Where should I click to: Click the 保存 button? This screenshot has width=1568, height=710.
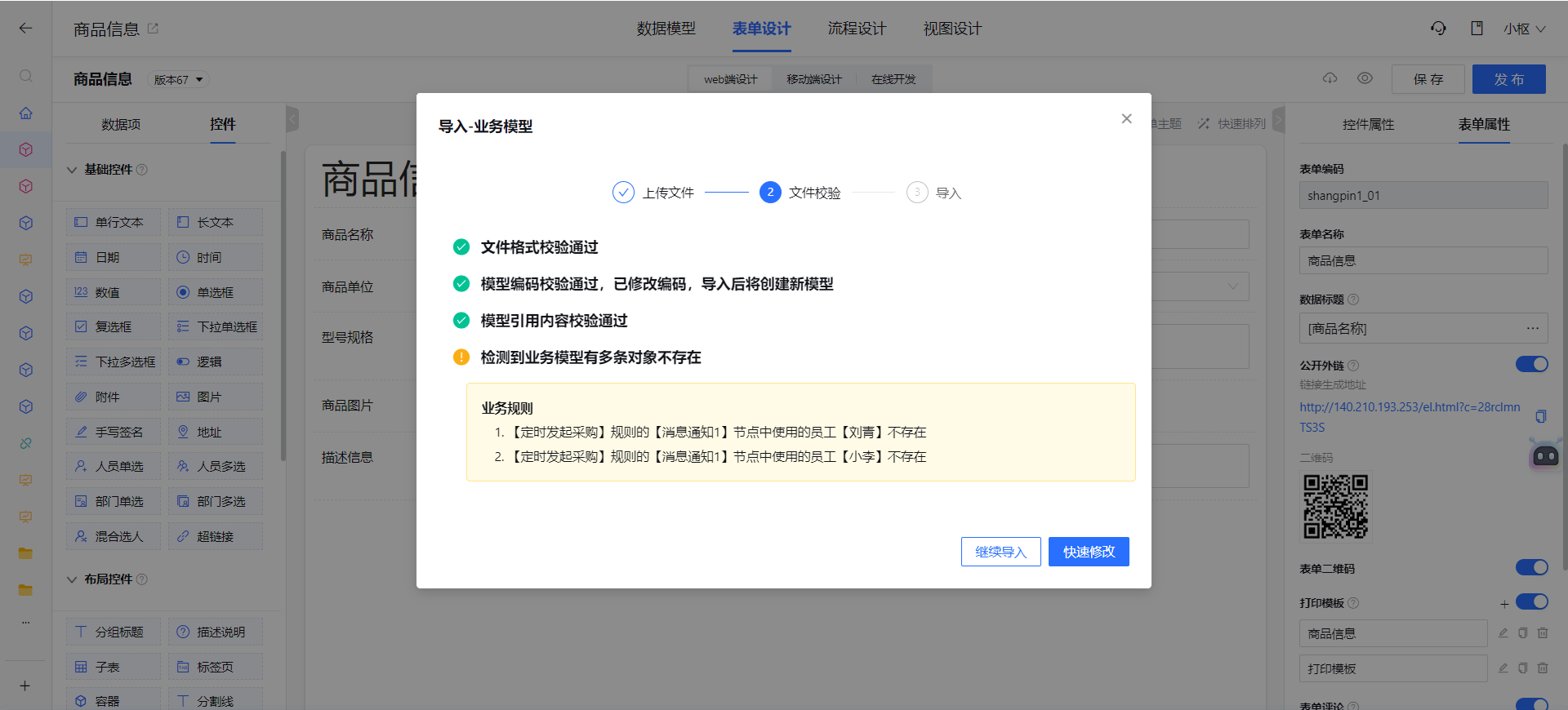1428,79
